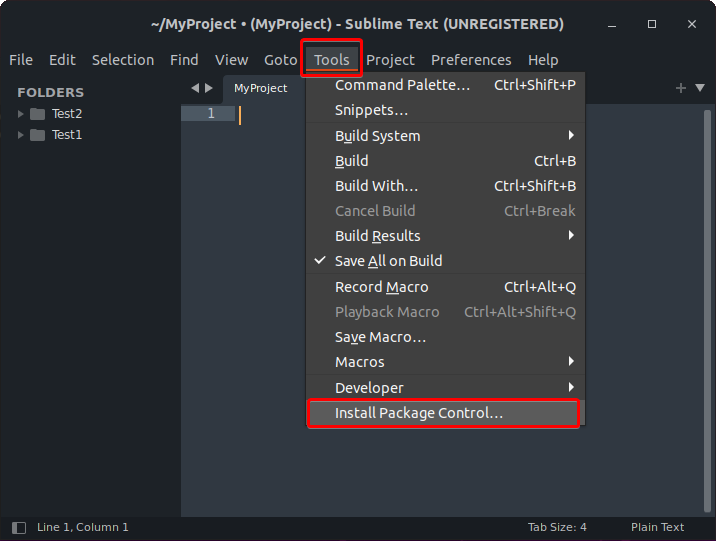Click Tab Size: 4 in status bar
716x541 pixels.
pos(557,527)
